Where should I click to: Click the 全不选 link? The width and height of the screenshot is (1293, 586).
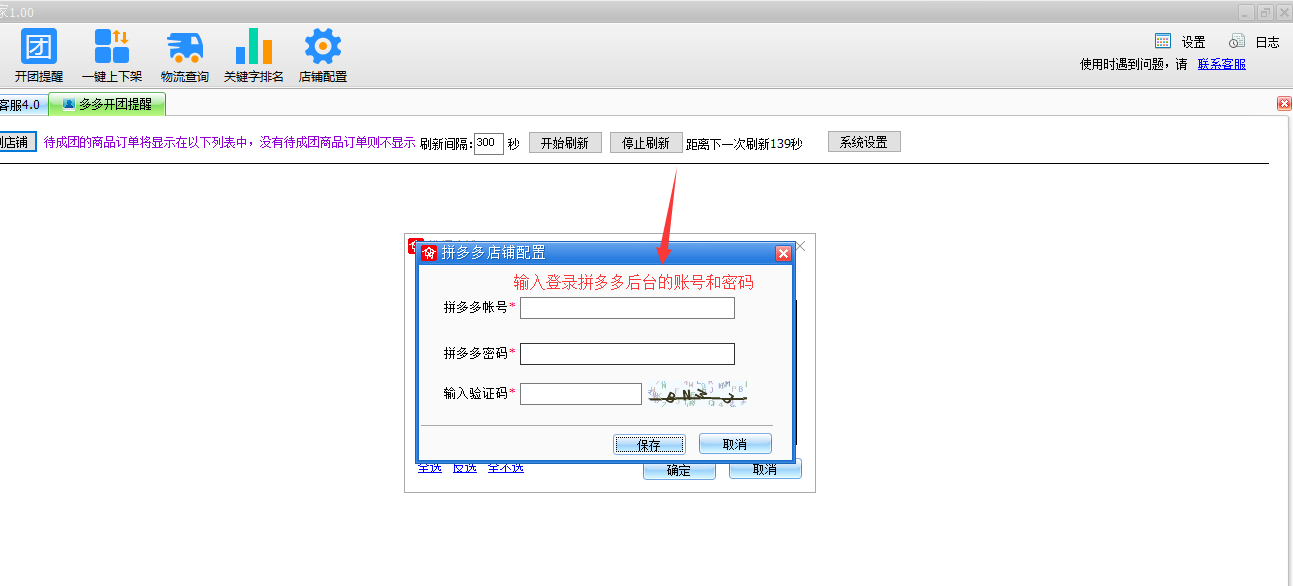[505, 468]
